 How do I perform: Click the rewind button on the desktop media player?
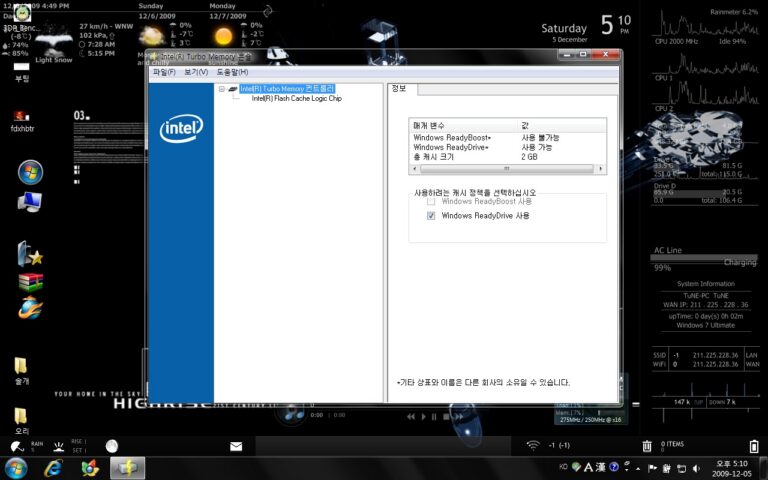click(411, 417)
